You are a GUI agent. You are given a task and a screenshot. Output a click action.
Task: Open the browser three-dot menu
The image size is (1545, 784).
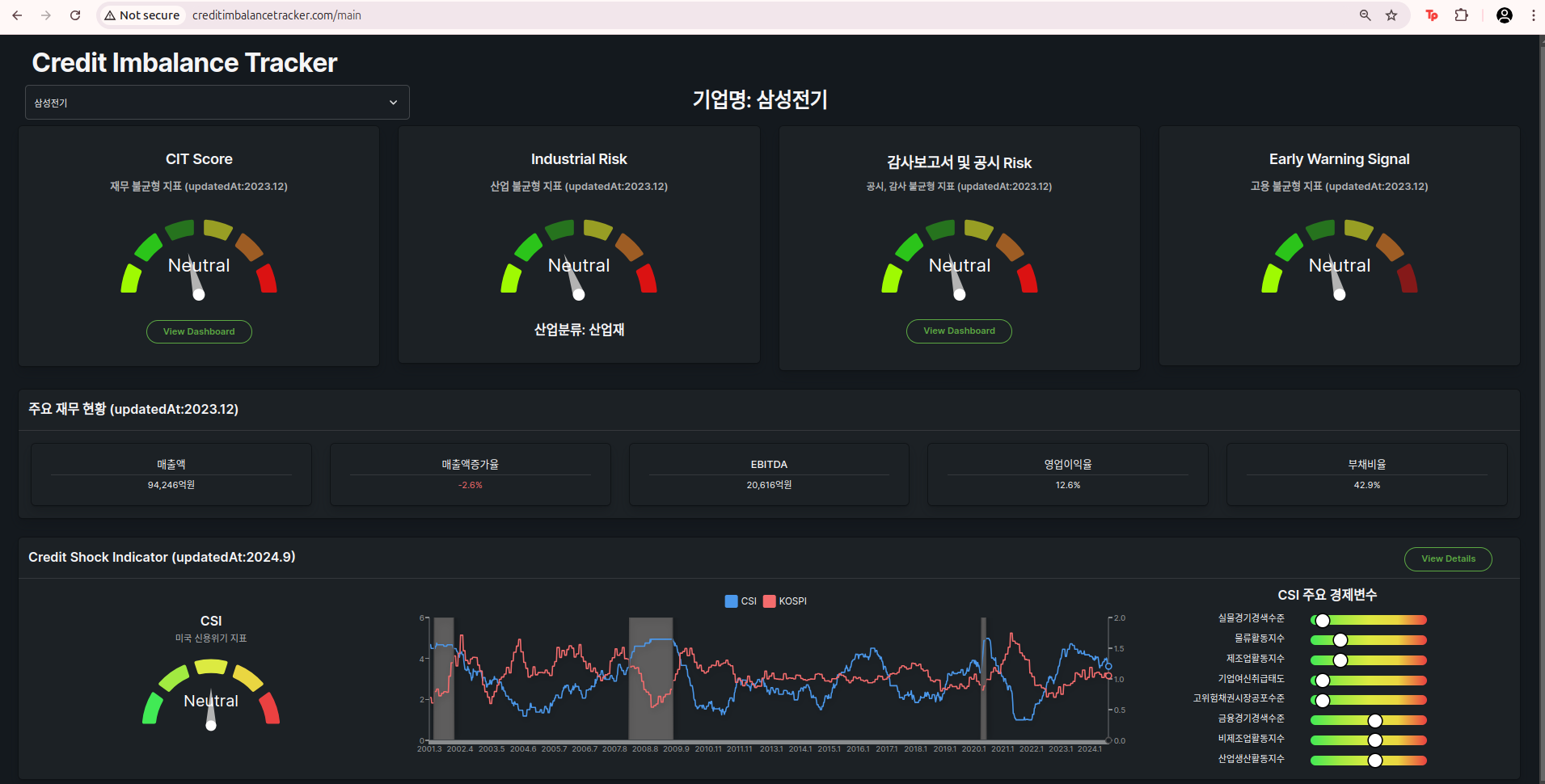[1533, 15]
